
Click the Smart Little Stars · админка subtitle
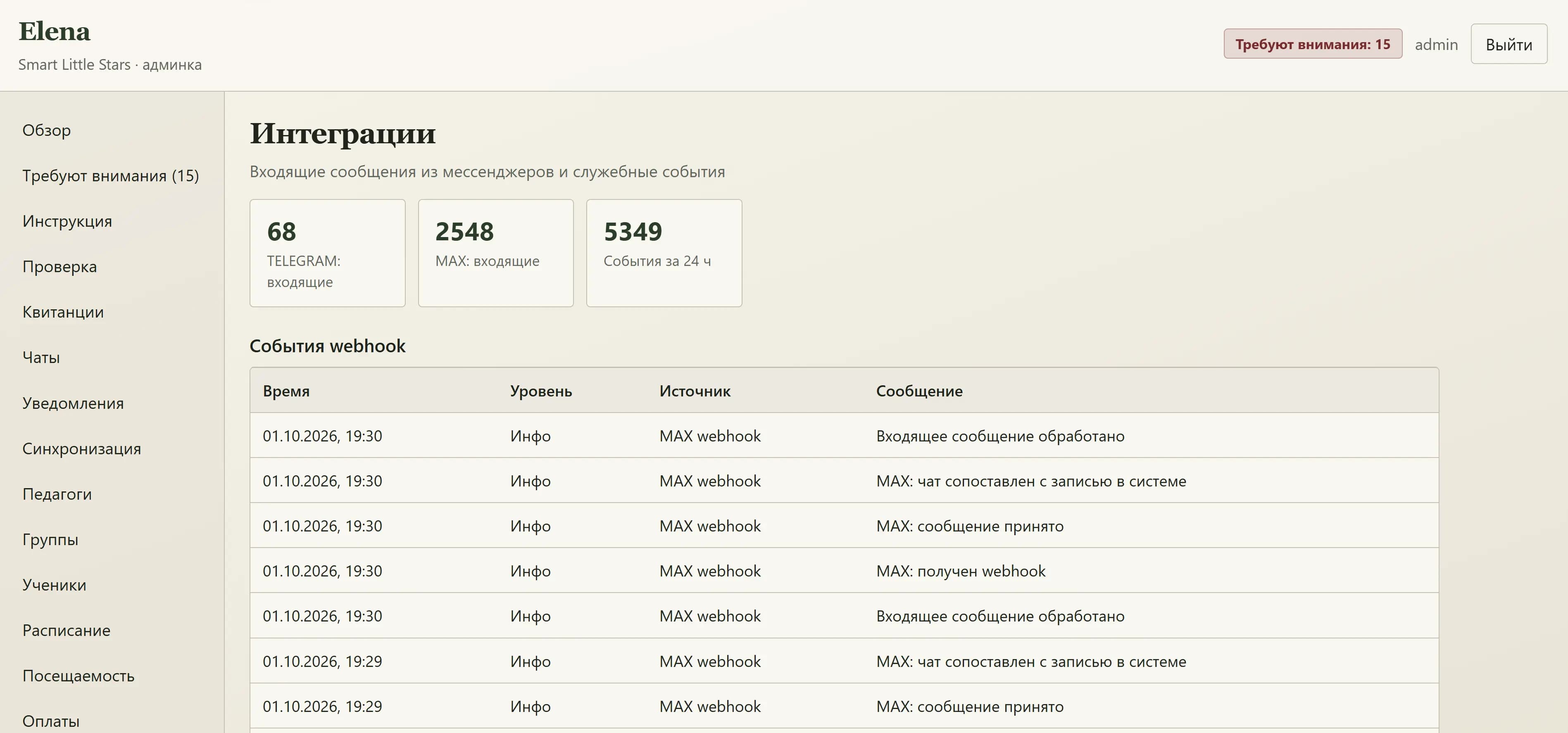(109, 64)
